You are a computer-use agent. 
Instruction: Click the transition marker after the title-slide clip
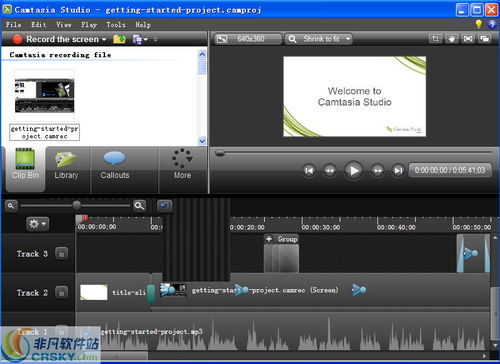(151, 293)
